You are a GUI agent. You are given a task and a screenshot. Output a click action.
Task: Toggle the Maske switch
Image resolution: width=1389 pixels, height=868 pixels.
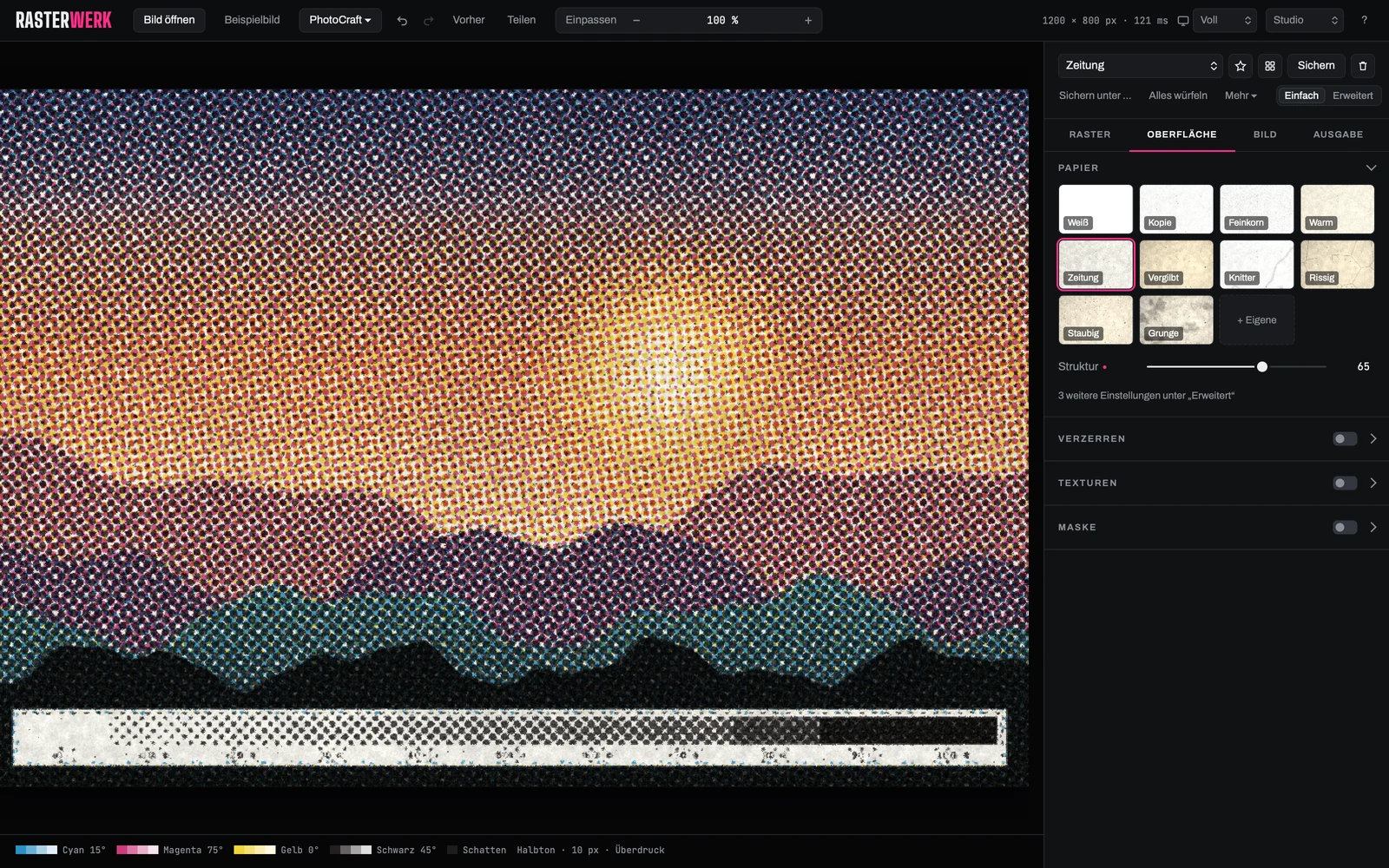(x=1345, y=528)
